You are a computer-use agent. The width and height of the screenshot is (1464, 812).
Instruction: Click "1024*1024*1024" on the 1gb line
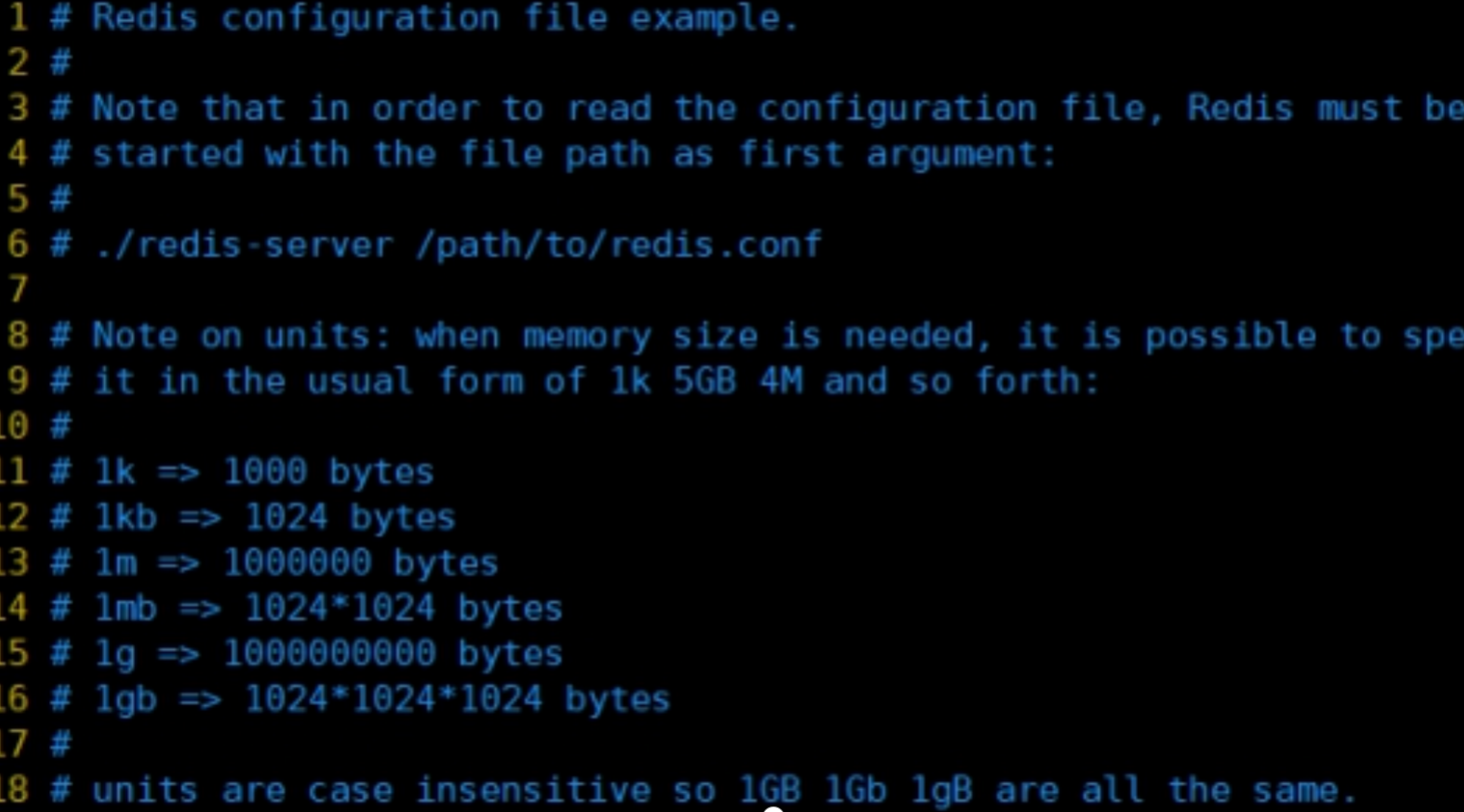(393, 699)
